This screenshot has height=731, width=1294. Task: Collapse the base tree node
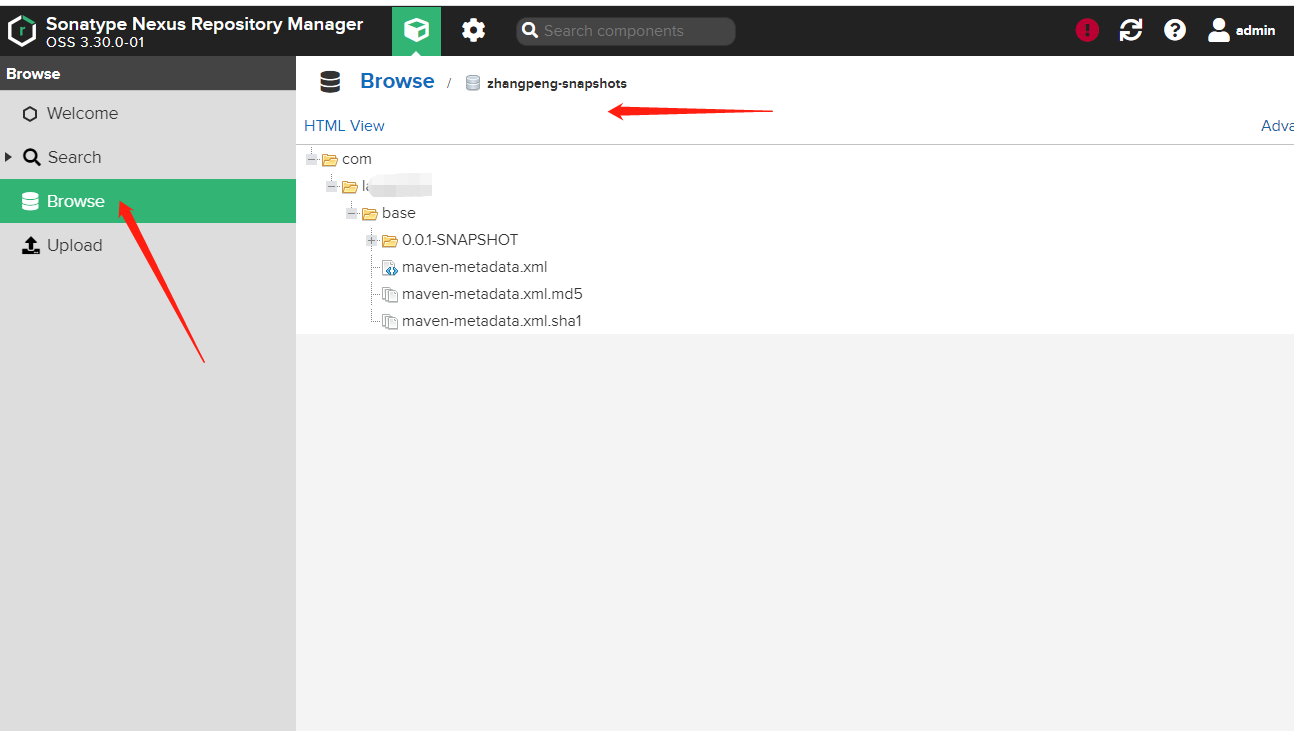coord(352,213)
